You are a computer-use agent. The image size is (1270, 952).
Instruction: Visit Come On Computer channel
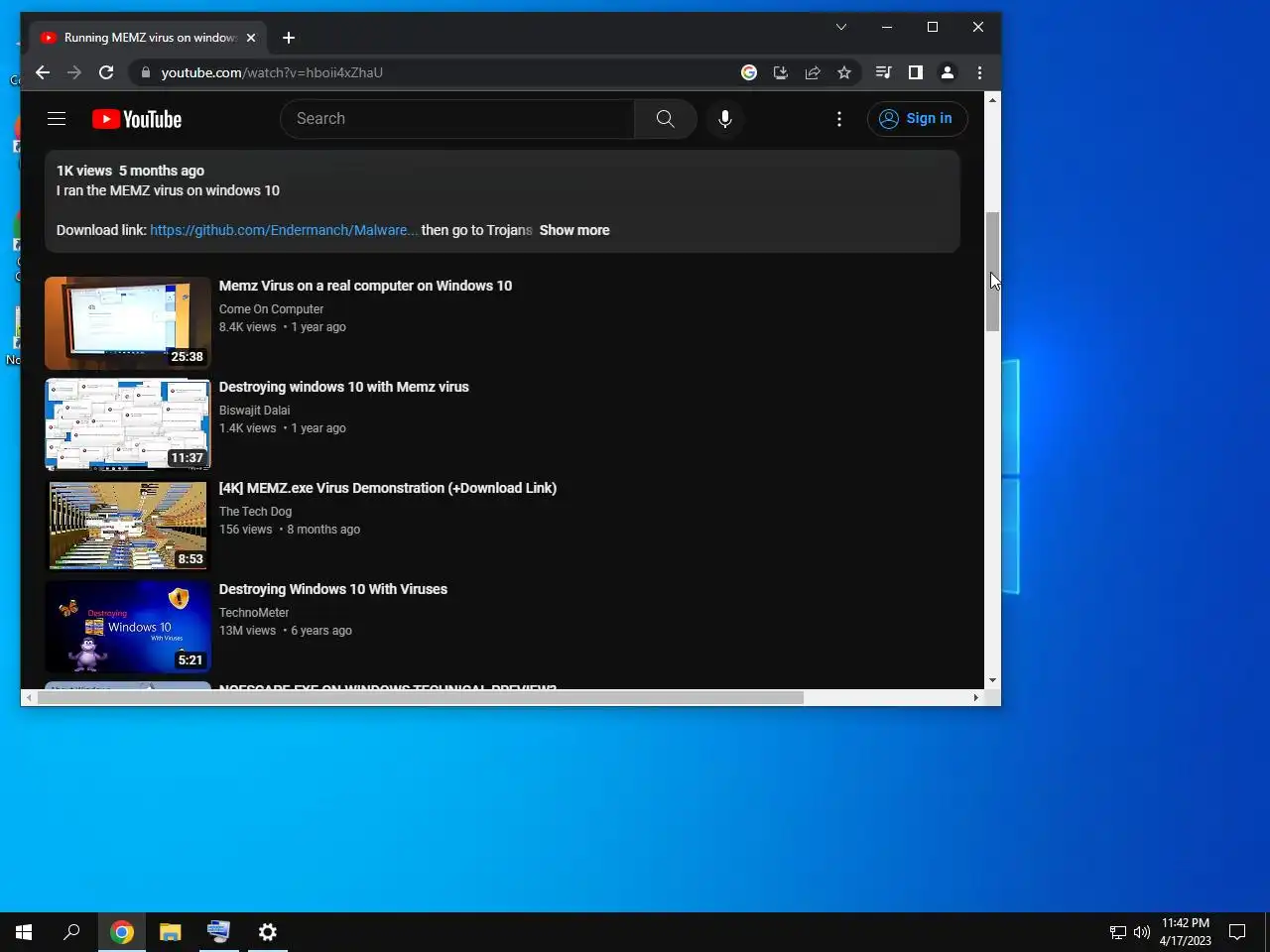coord(271,309)
